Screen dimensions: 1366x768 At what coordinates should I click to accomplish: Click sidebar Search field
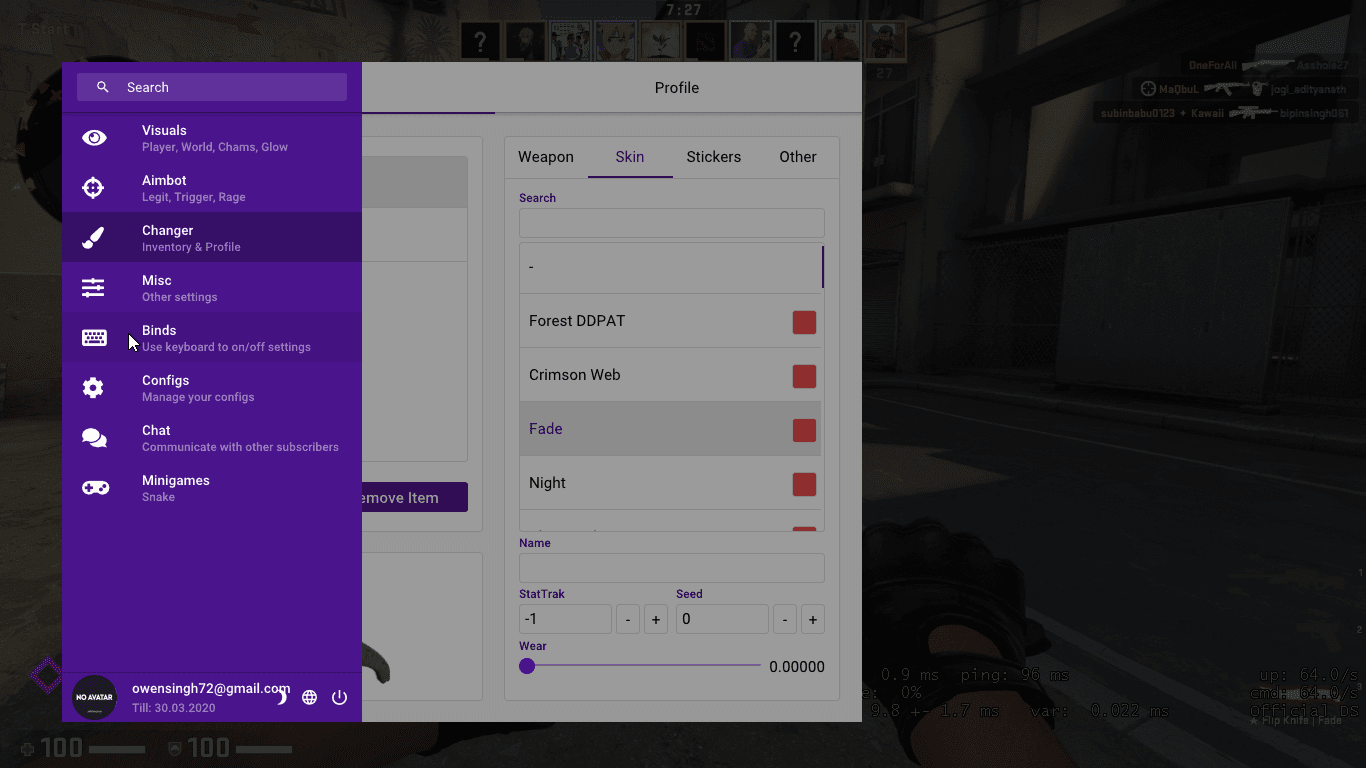[212, 87]
